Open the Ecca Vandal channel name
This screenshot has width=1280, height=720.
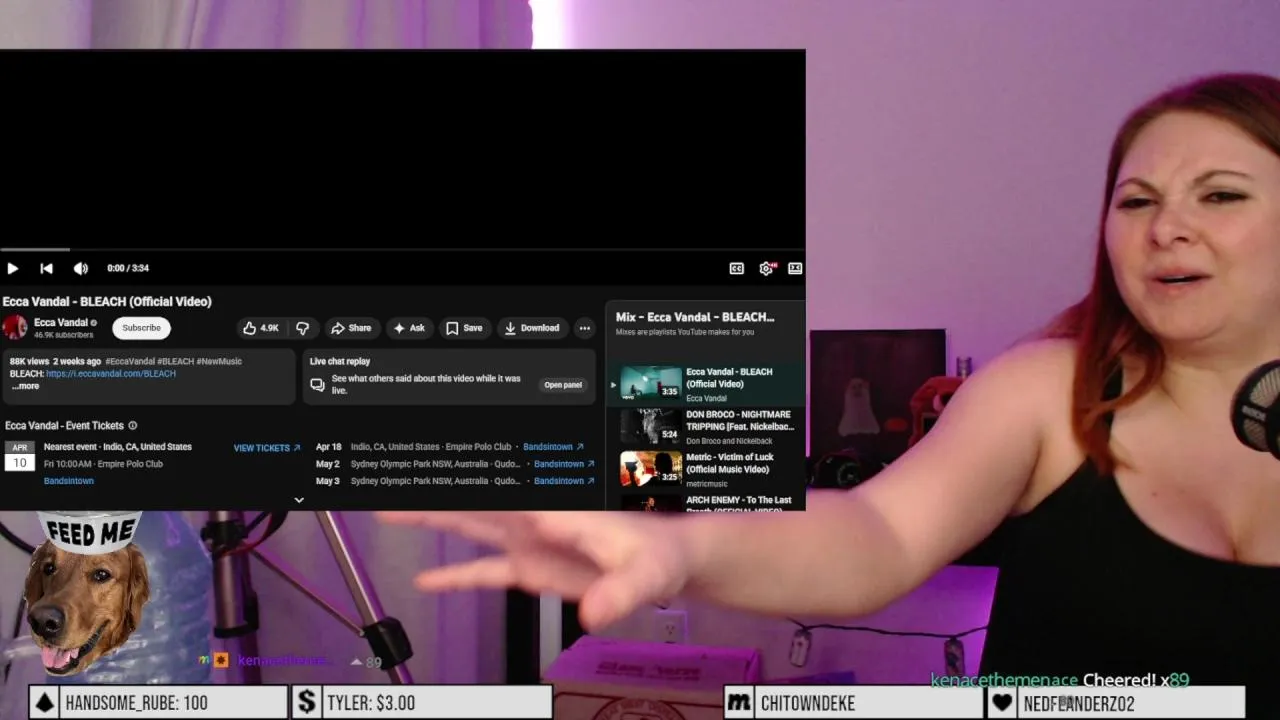[61, 322]
